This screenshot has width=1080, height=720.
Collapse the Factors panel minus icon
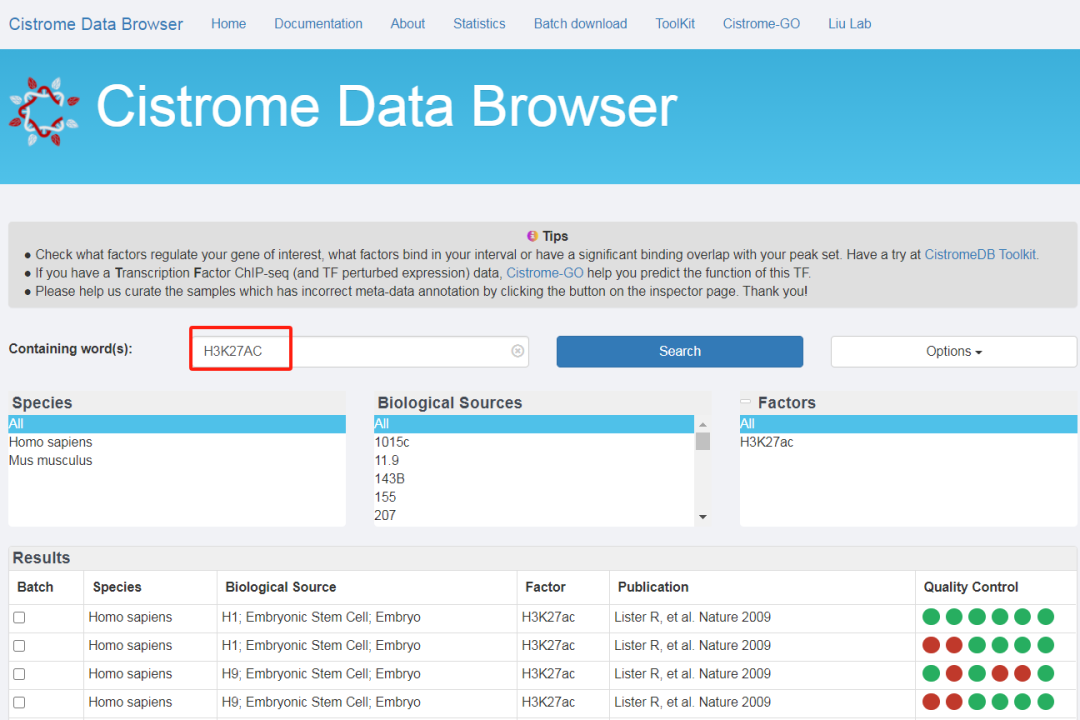[745, 402]
